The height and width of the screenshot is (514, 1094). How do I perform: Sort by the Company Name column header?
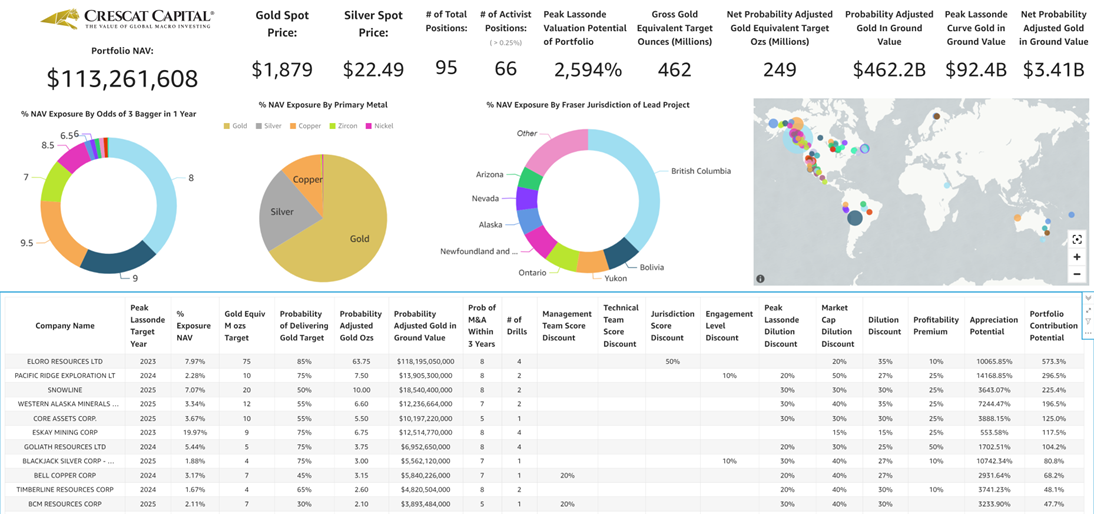[x=65, y=326]
